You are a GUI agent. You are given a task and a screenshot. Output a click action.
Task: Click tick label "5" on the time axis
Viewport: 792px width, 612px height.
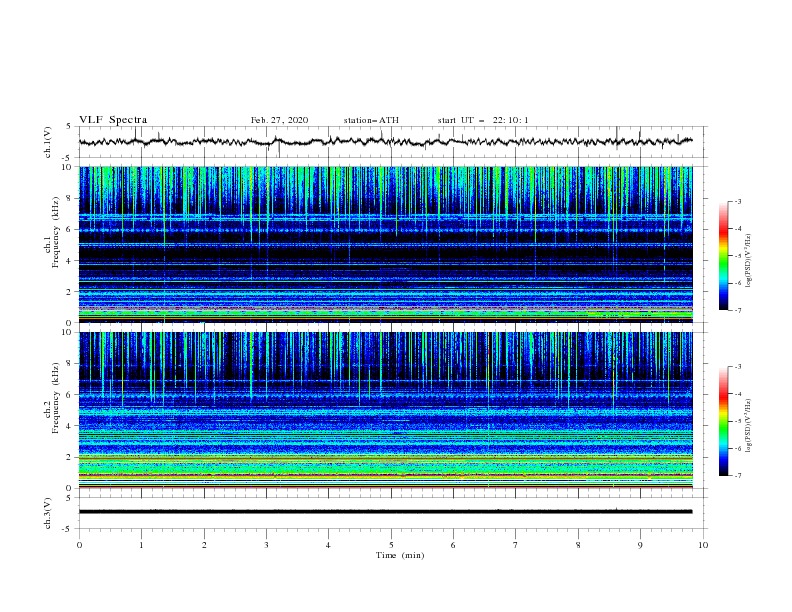391,545
